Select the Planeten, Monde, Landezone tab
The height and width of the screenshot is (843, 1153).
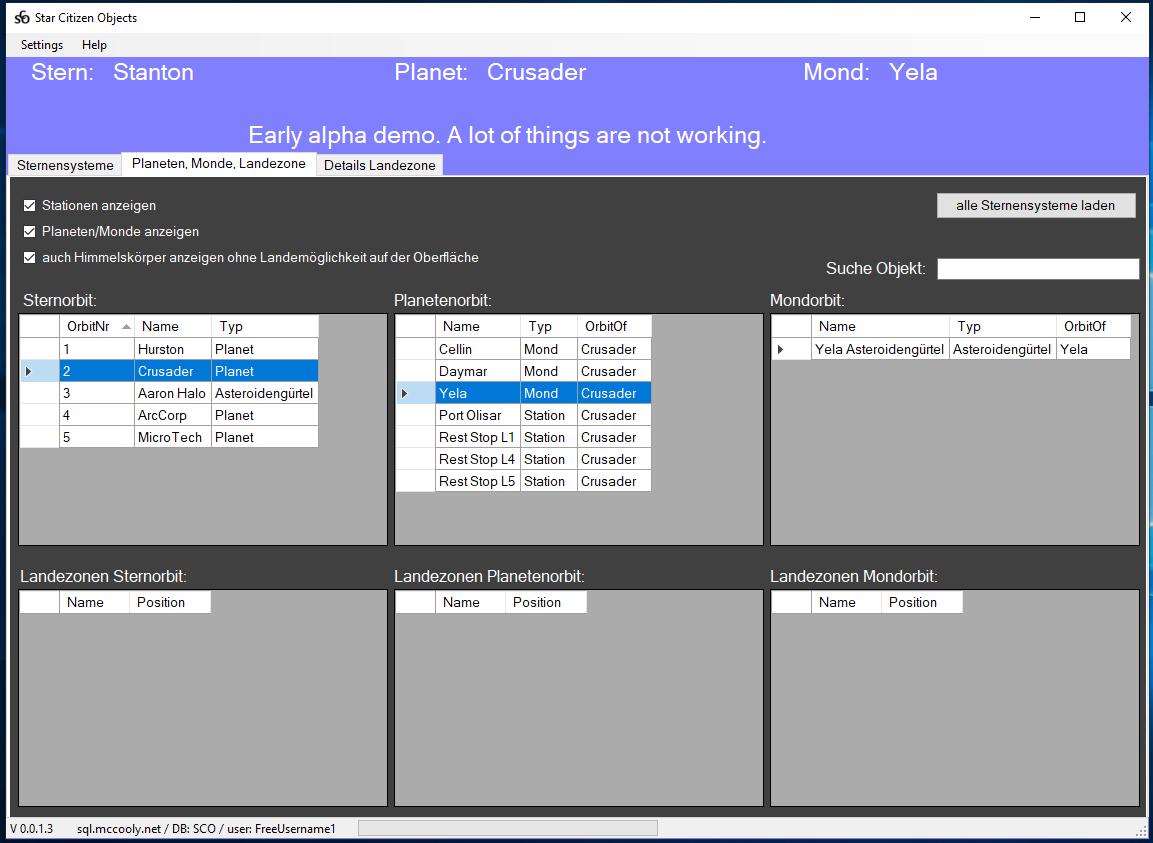(218, 163)
